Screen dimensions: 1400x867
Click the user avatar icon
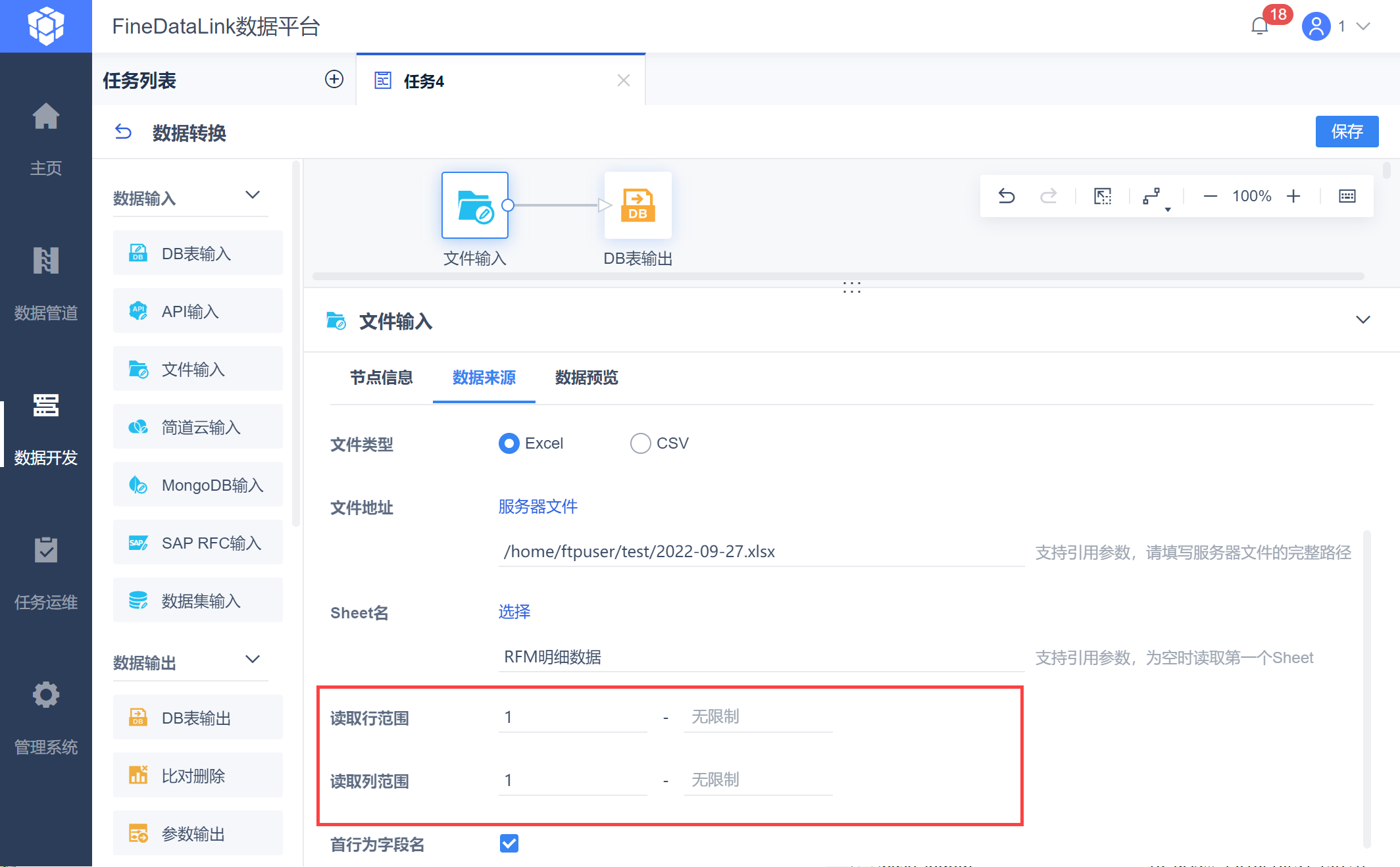coord(1316,26)
